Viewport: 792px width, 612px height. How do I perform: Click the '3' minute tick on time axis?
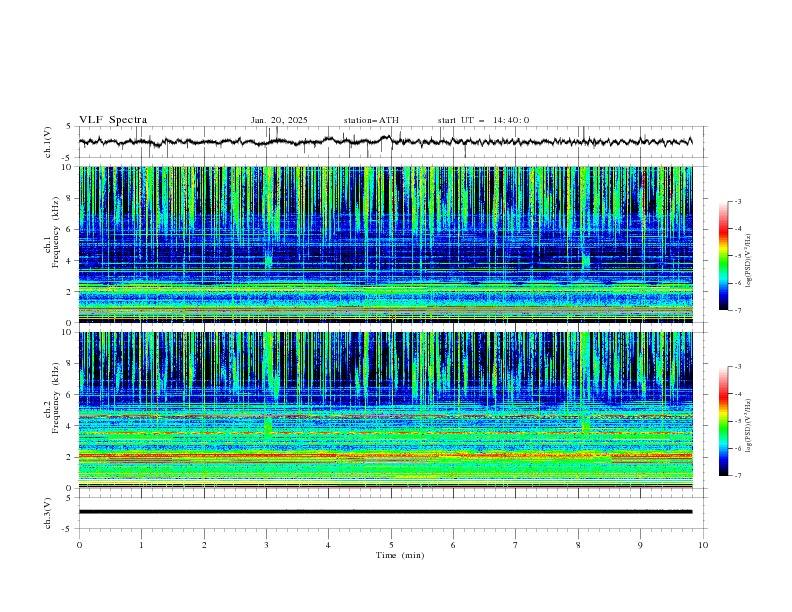tap(266, 545)
